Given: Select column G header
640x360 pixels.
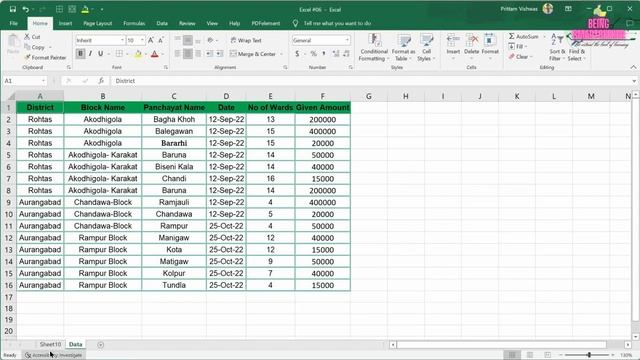Looking at the screenshot, I should 369,96.
